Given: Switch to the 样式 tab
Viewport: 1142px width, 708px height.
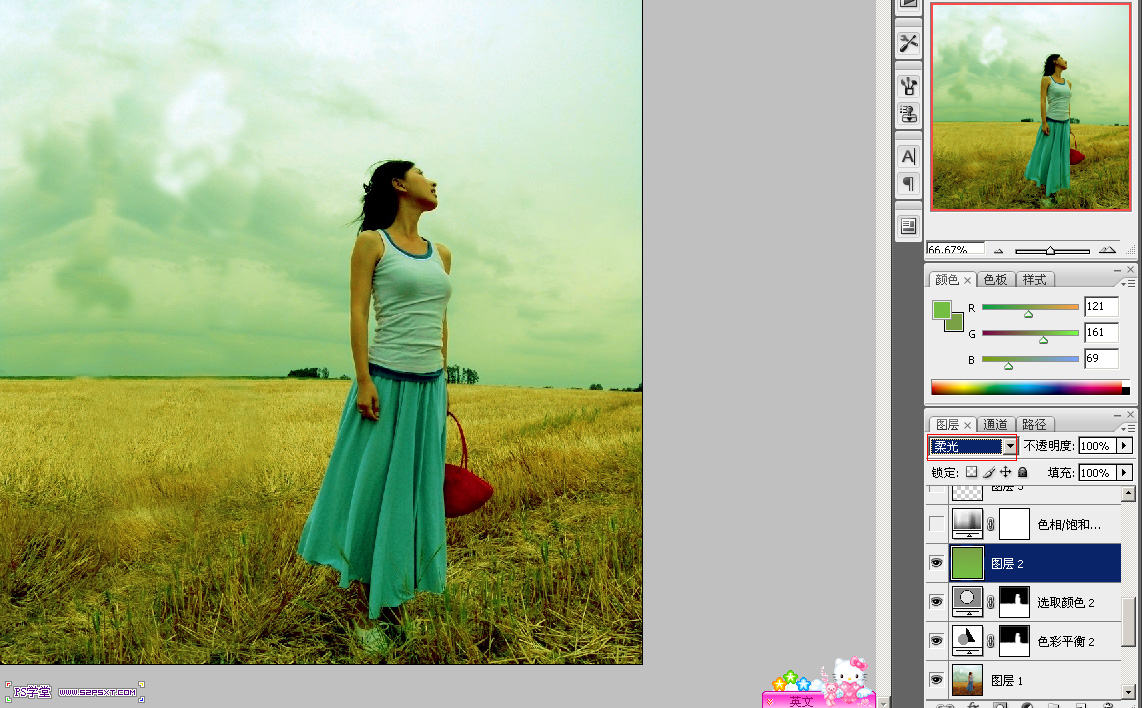Looking at the screenshot, I should pyautogui.click(x=1034, y=280).
